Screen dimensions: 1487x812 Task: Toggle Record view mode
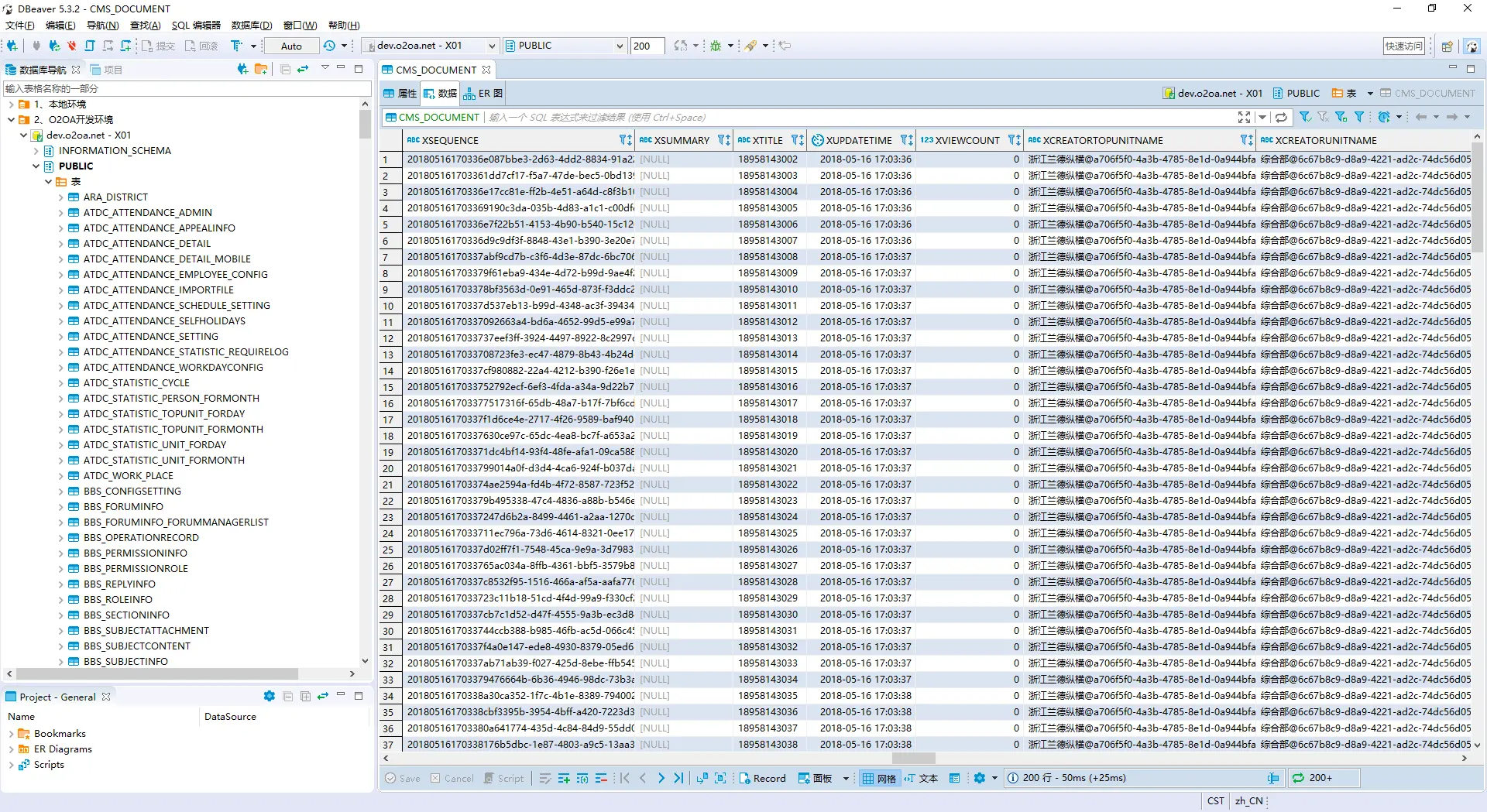(762, 778)
